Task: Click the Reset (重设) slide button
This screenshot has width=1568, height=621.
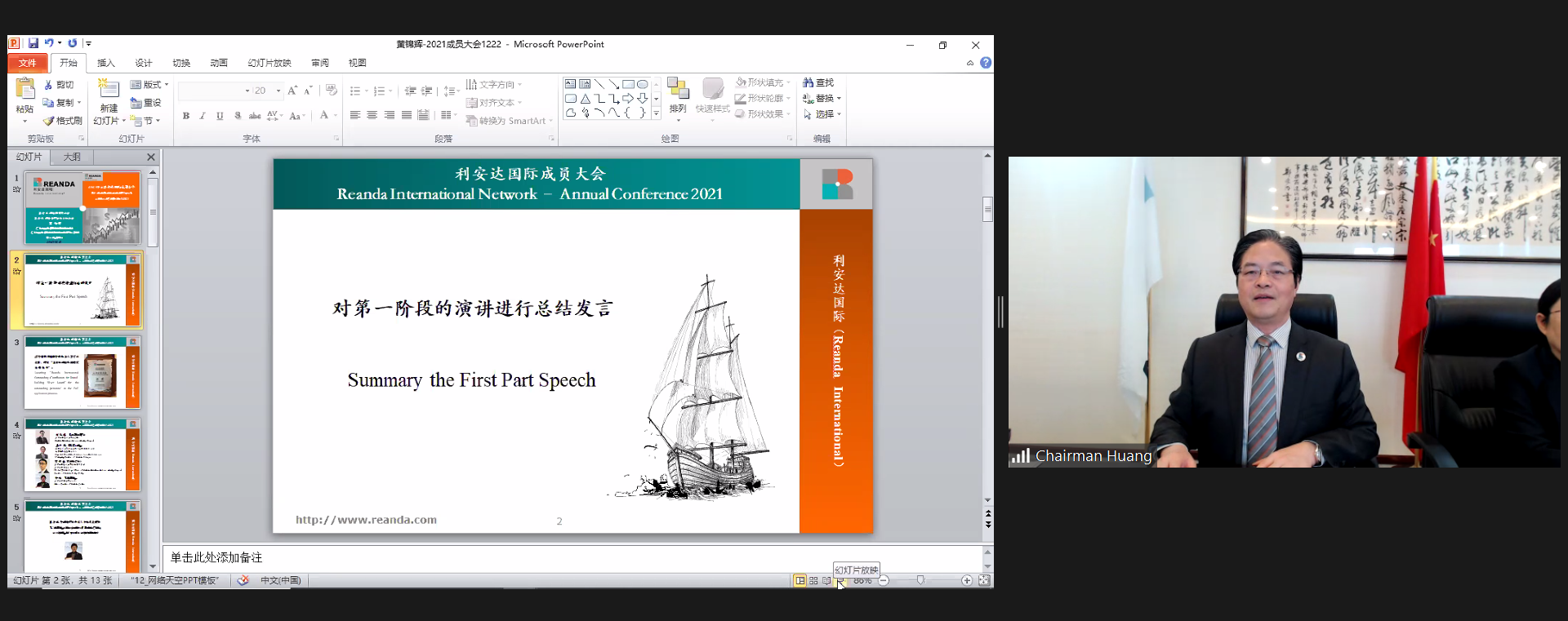Action: coord(145,103)
